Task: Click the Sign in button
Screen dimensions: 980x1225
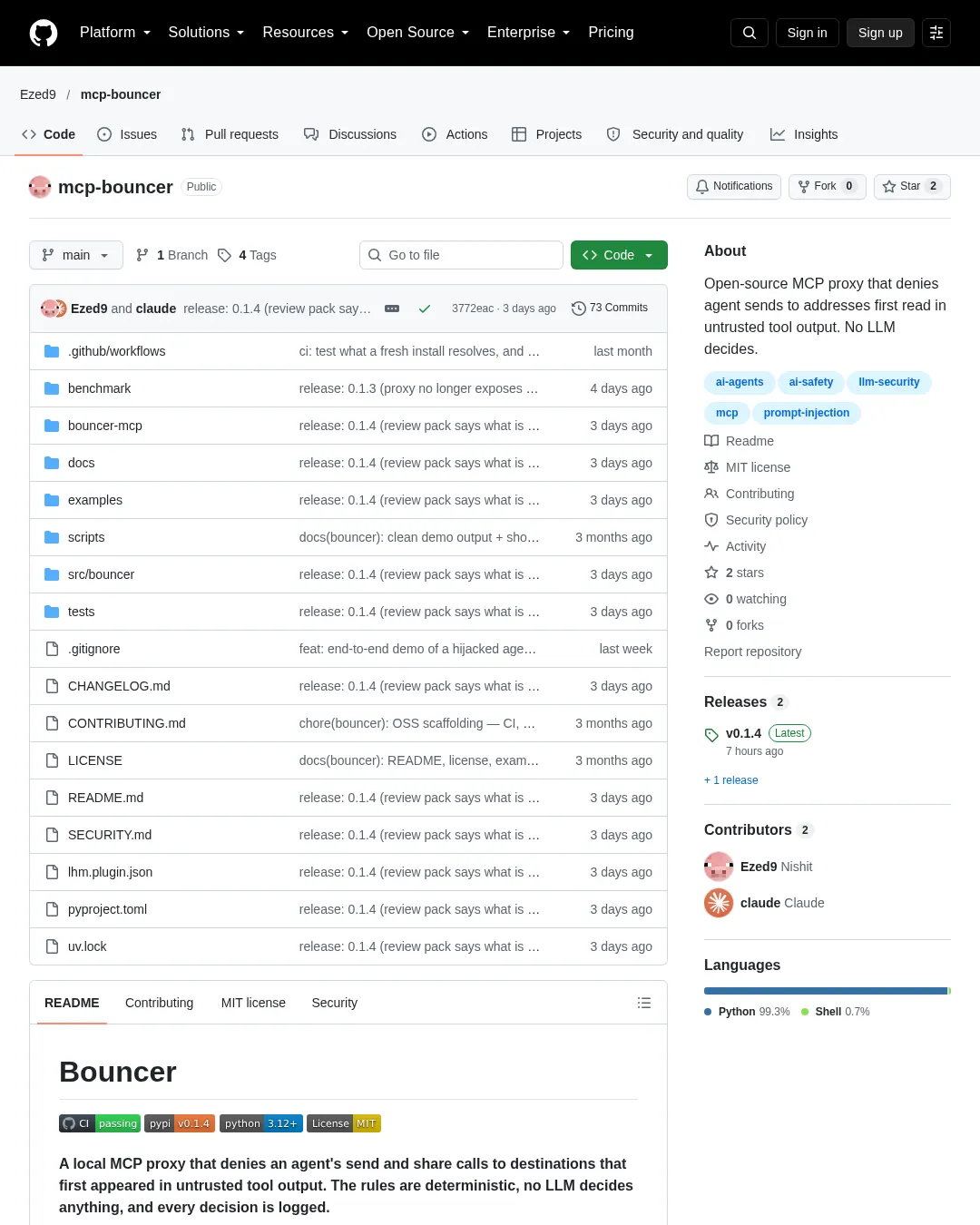Action: pos(808,33)
